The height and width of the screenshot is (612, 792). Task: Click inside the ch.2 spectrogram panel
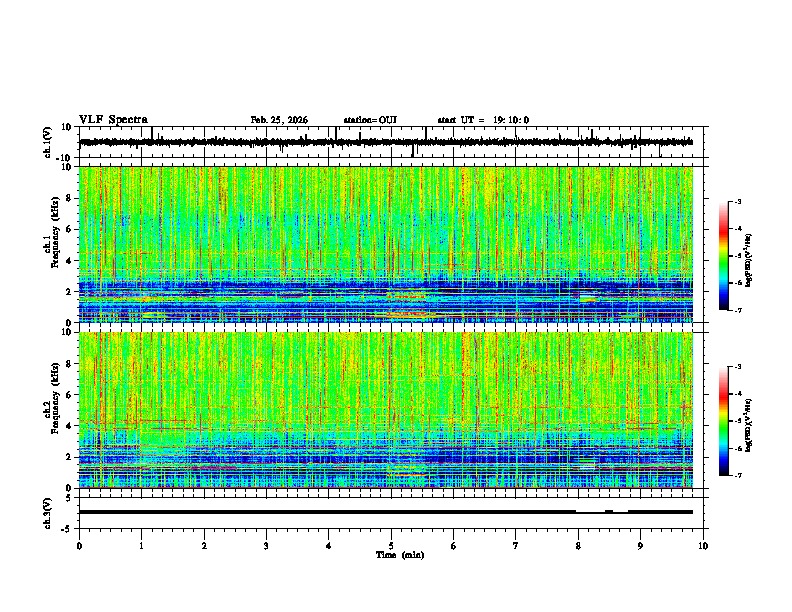coord(386,410)
